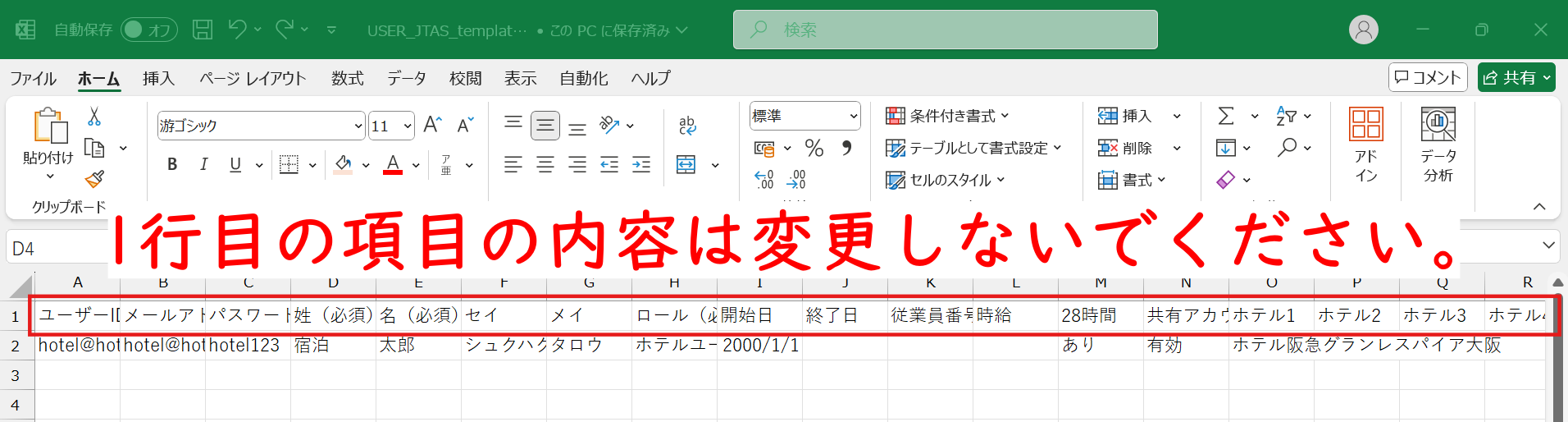Toggle middle vertical alignment
Screen dimensions: 1568x422
click(545, 125)
